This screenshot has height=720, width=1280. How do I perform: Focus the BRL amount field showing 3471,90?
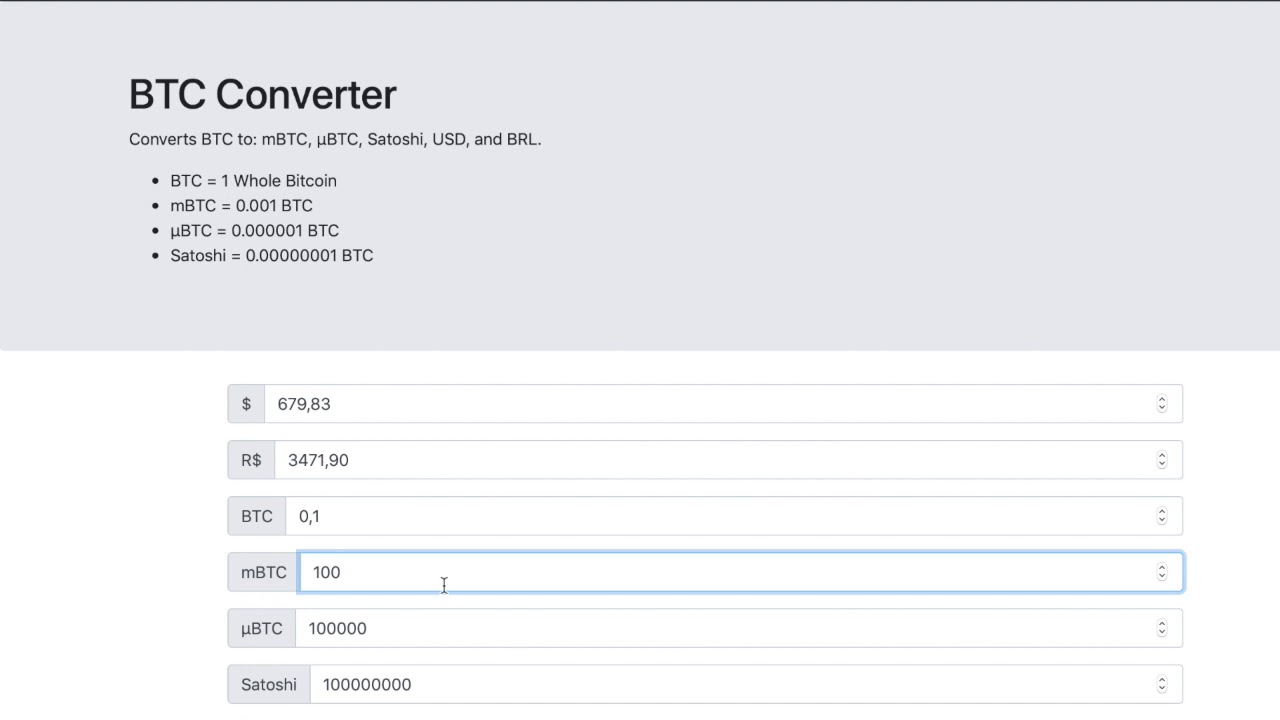point(700,460)
